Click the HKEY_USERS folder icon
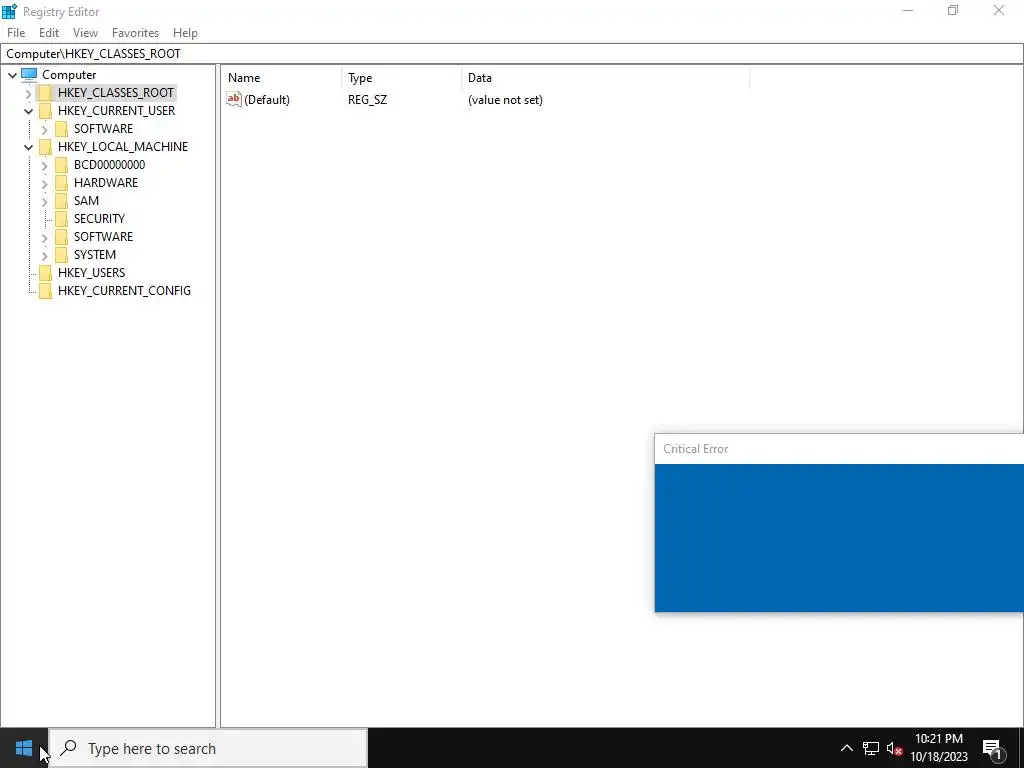 point(45,272)
